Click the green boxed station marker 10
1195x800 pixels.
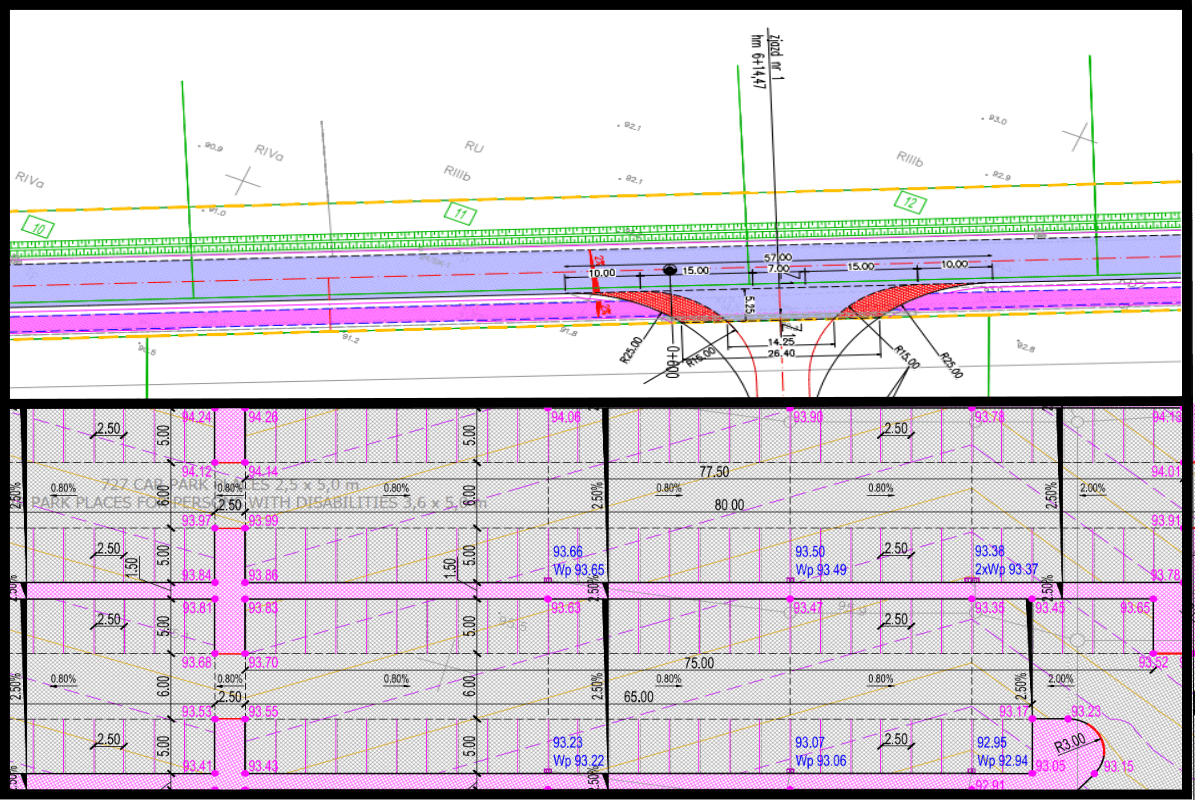38,228
